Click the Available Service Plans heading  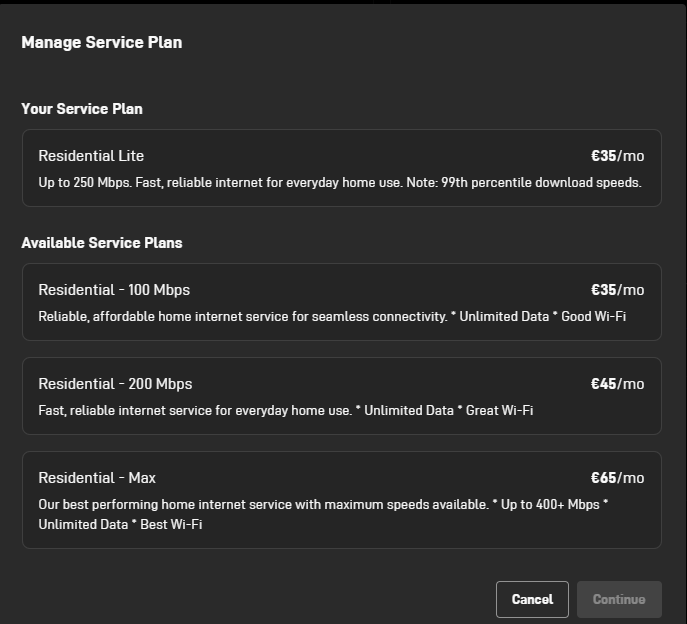(x=102, y=243)
